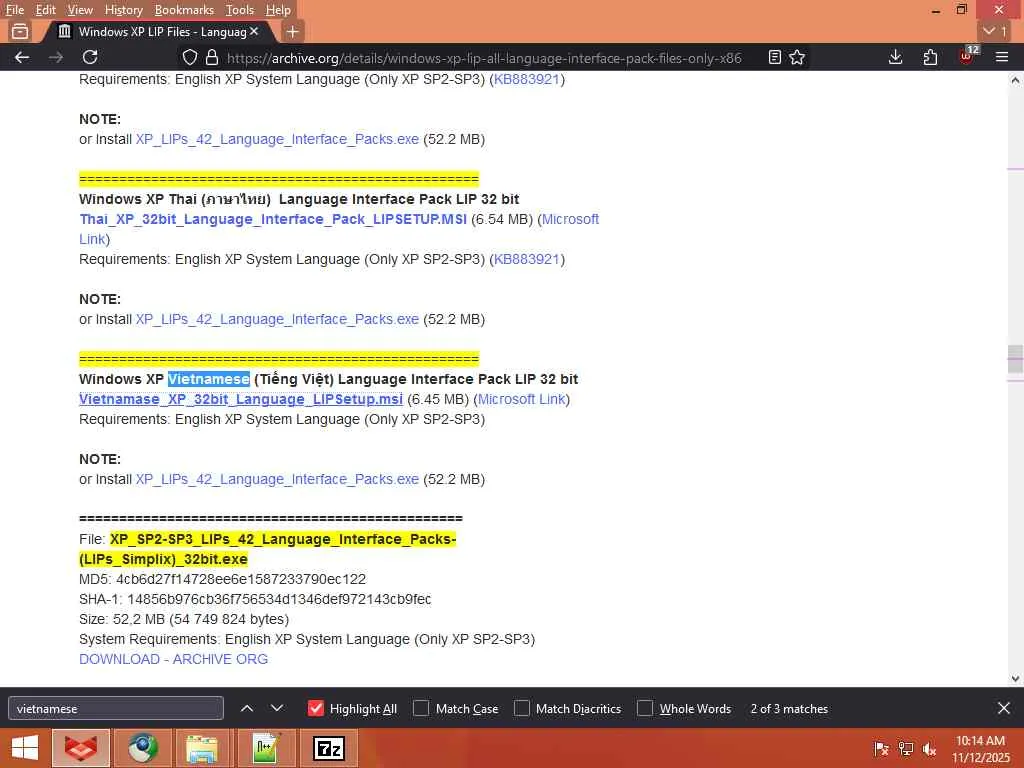Open the Firefox View icon in the tab bar

(20, 31)
